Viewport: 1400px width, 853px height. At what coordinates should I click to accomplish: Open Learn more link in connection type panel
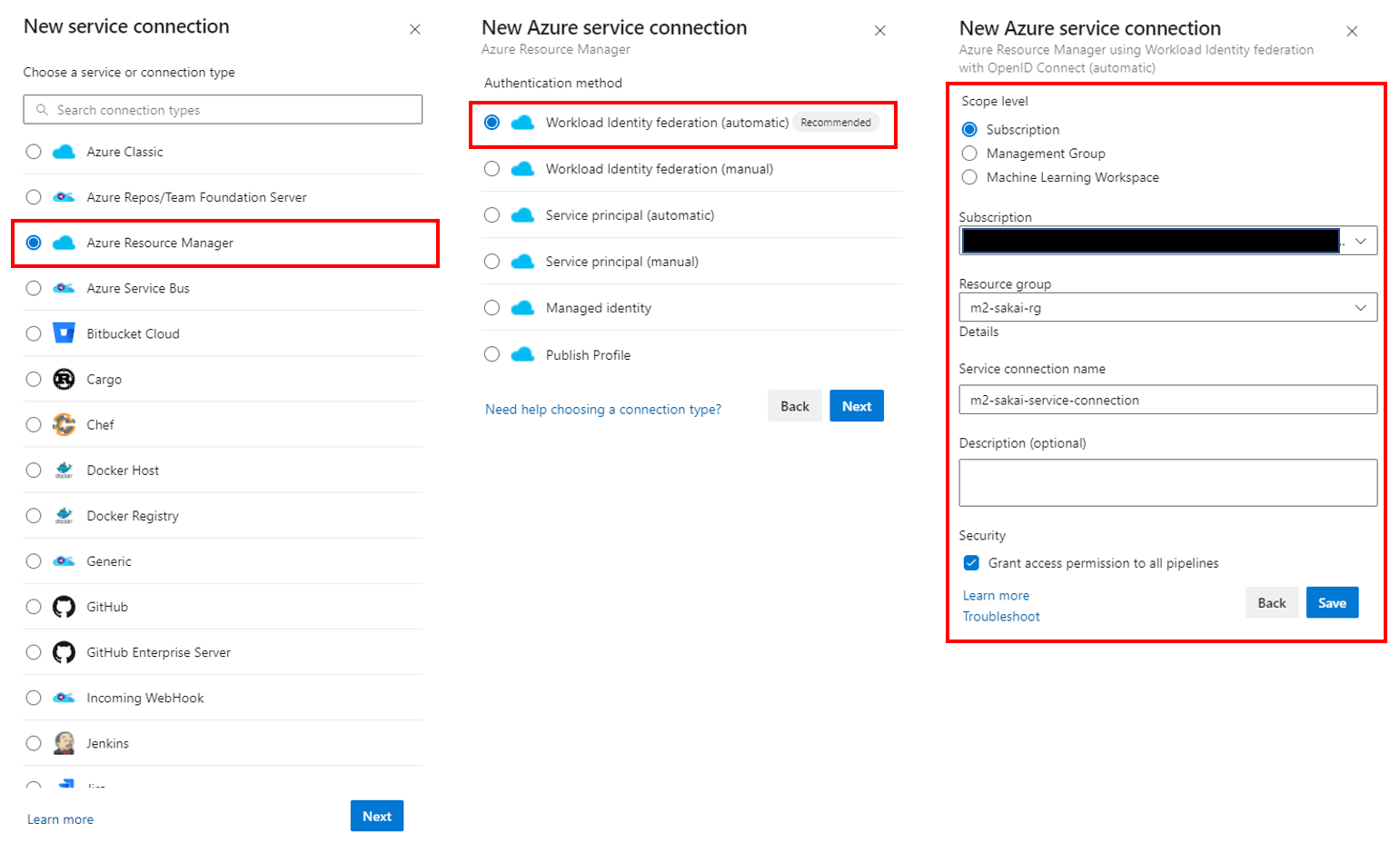pos(60,819)
